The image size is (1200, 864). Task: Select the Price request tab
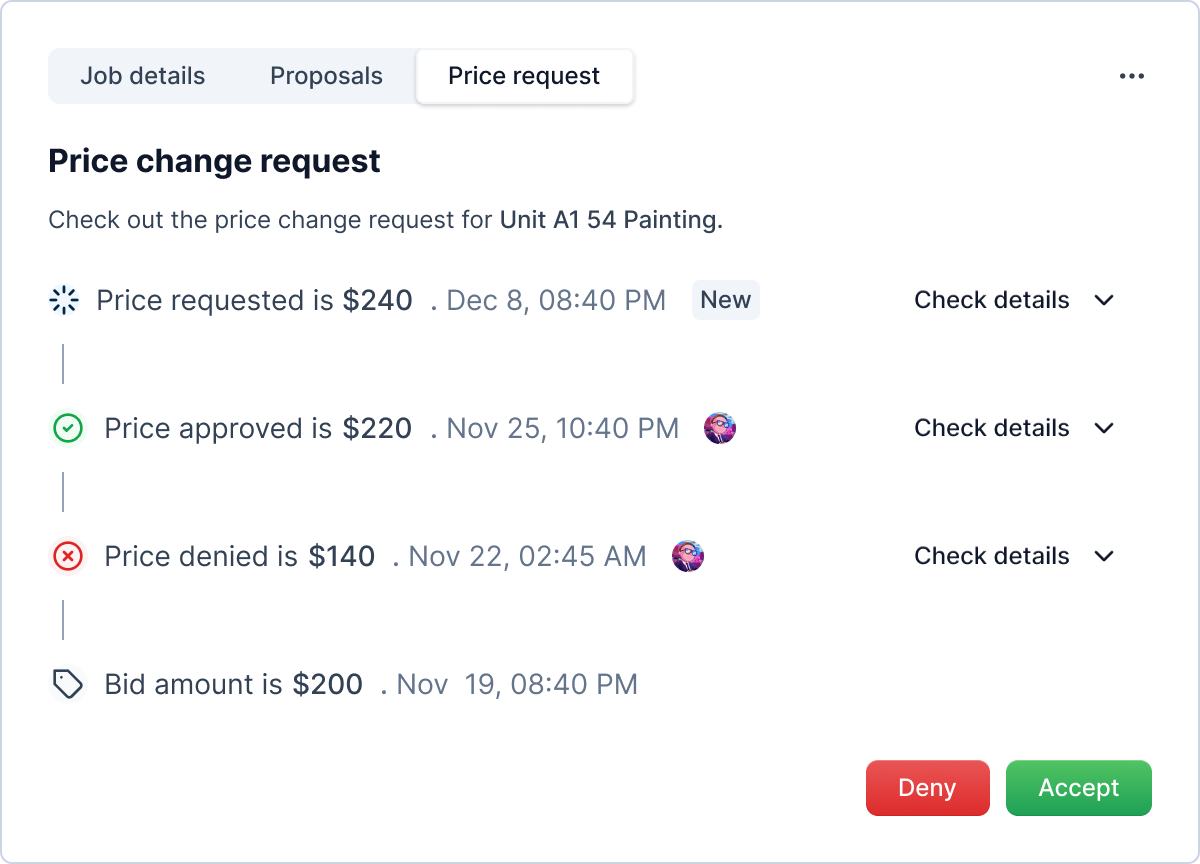tap(524, 76)
